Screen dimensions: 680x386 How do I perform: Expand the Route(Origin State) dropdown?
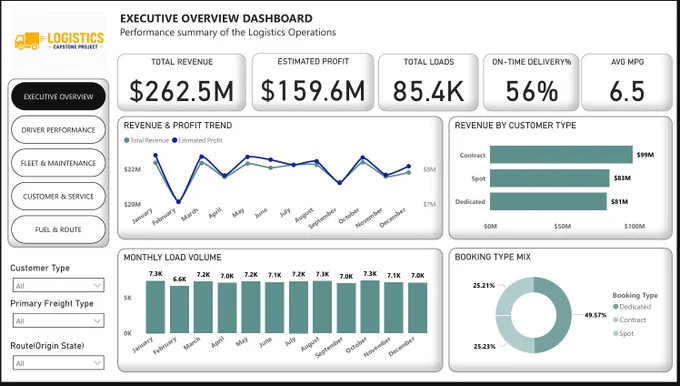(59, 363)
